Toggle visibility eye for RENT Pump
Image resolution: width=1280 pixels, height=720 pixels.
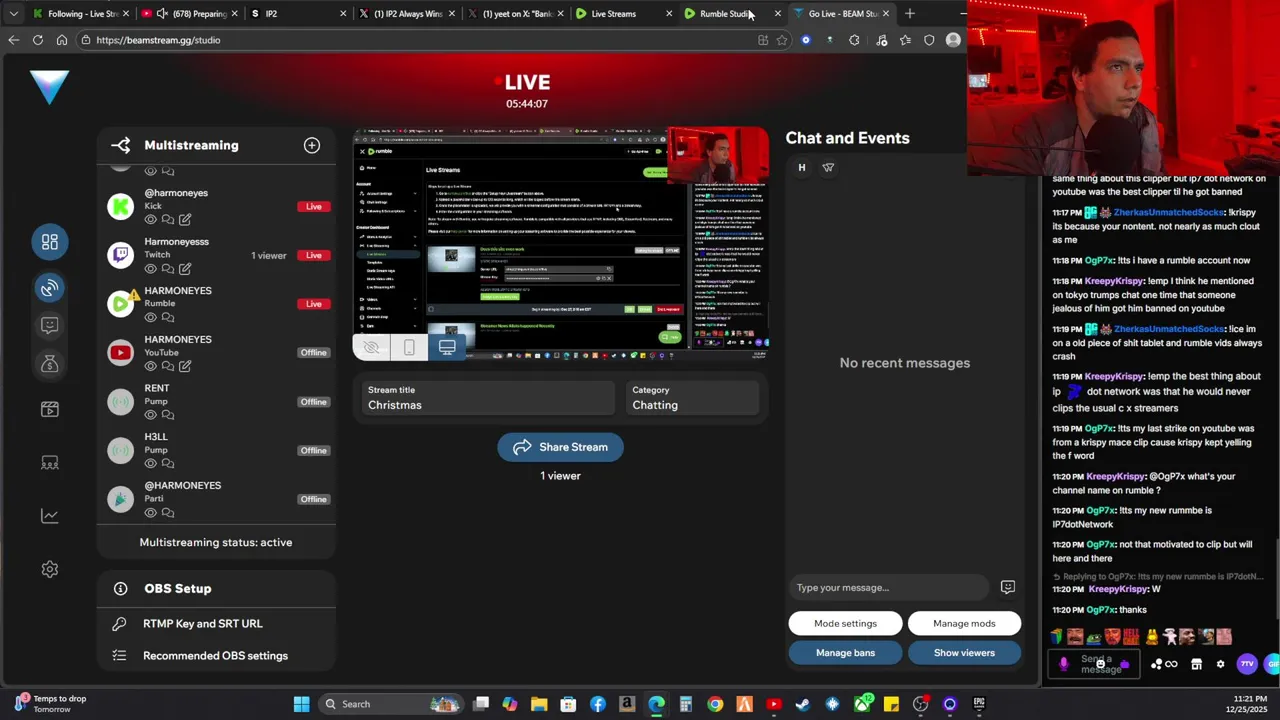click(x=151, y=415)
